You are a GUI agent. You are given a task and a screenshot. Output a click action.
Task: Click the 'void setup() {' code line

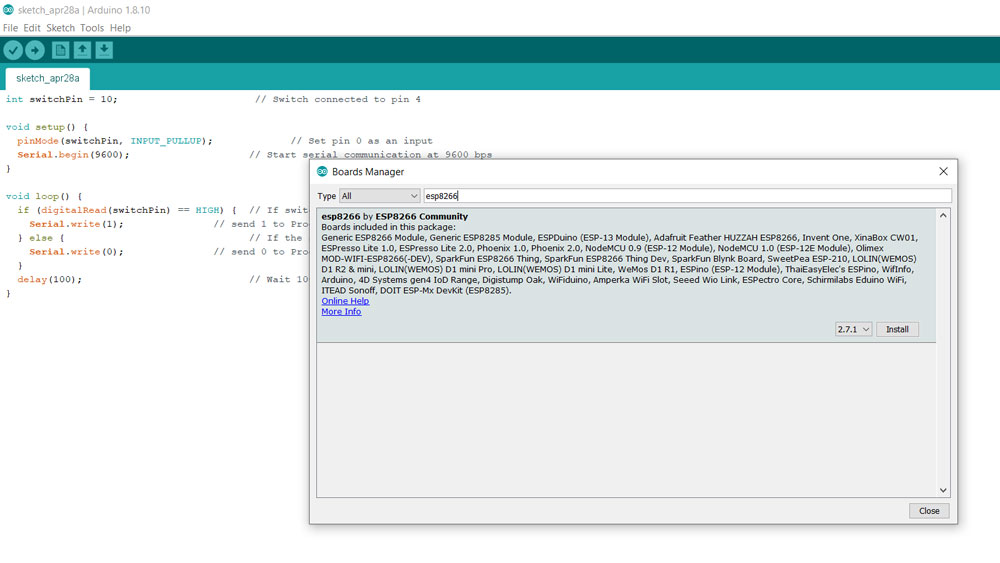coord(47,127)
